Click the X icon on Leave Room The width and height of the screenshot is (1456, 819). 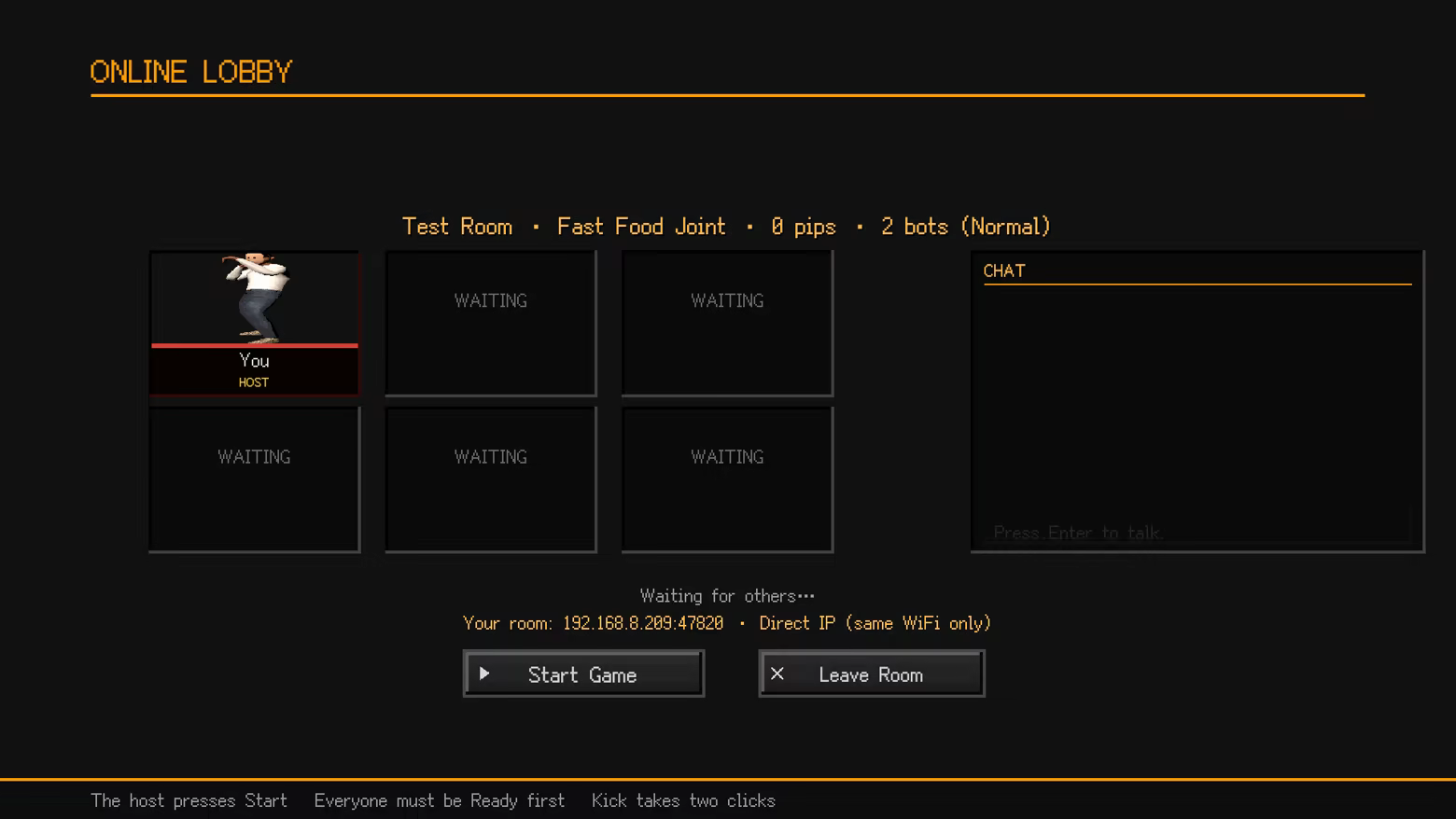click(777, 673)
